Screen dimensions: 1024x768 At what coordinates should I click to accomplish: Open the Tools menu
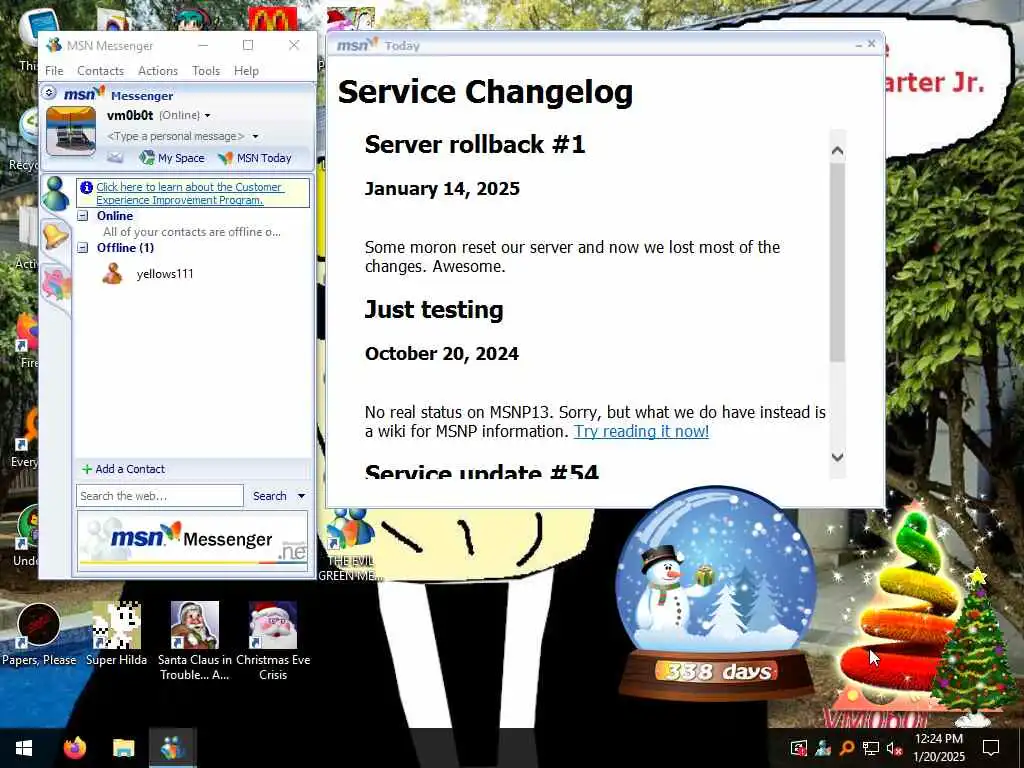206,71
